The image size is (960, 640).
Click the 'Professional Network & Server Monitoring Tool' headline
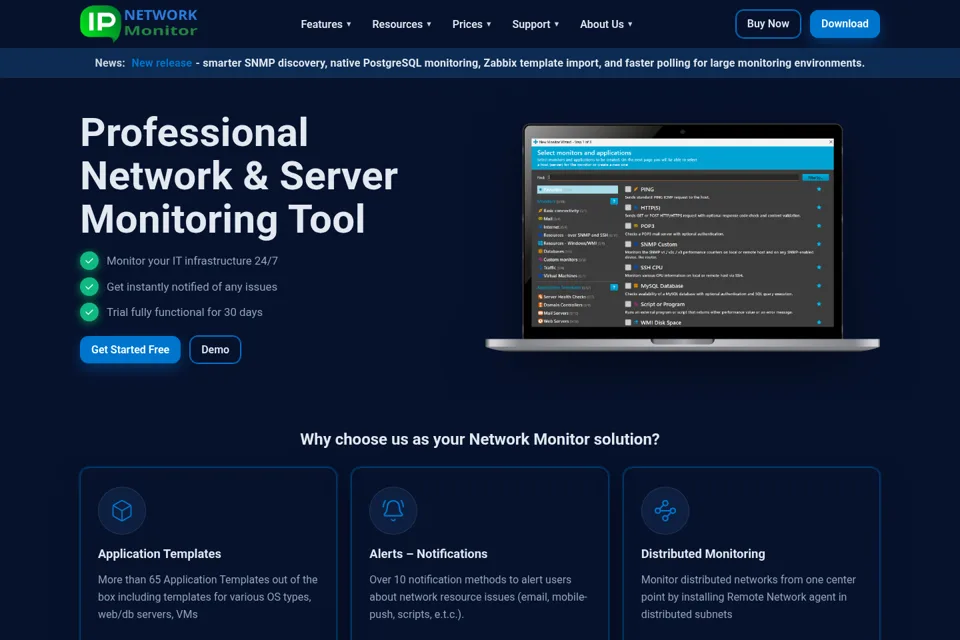[x=239, y=176]
